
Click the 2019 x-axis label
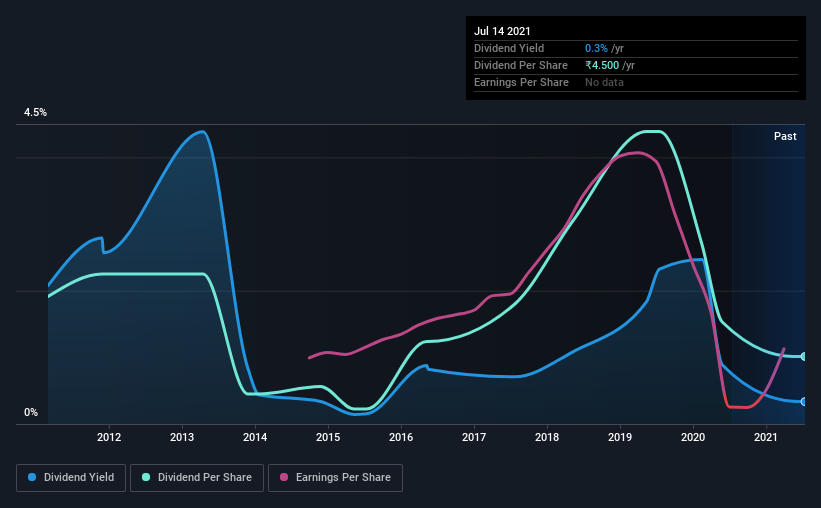click(620, 437)
